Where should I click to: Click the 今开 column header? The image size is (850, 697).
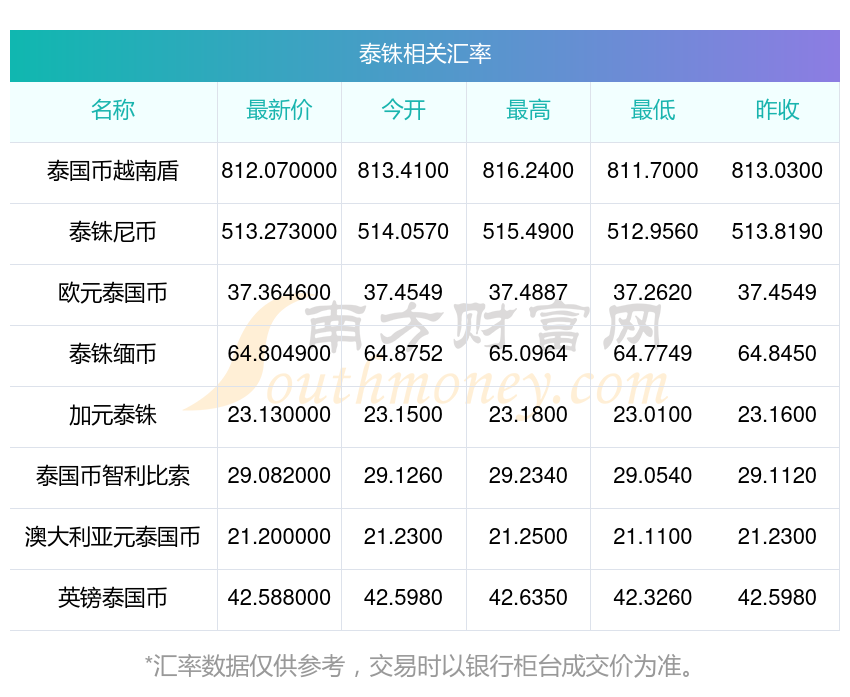pyautogui.click(x=403, y=110)
